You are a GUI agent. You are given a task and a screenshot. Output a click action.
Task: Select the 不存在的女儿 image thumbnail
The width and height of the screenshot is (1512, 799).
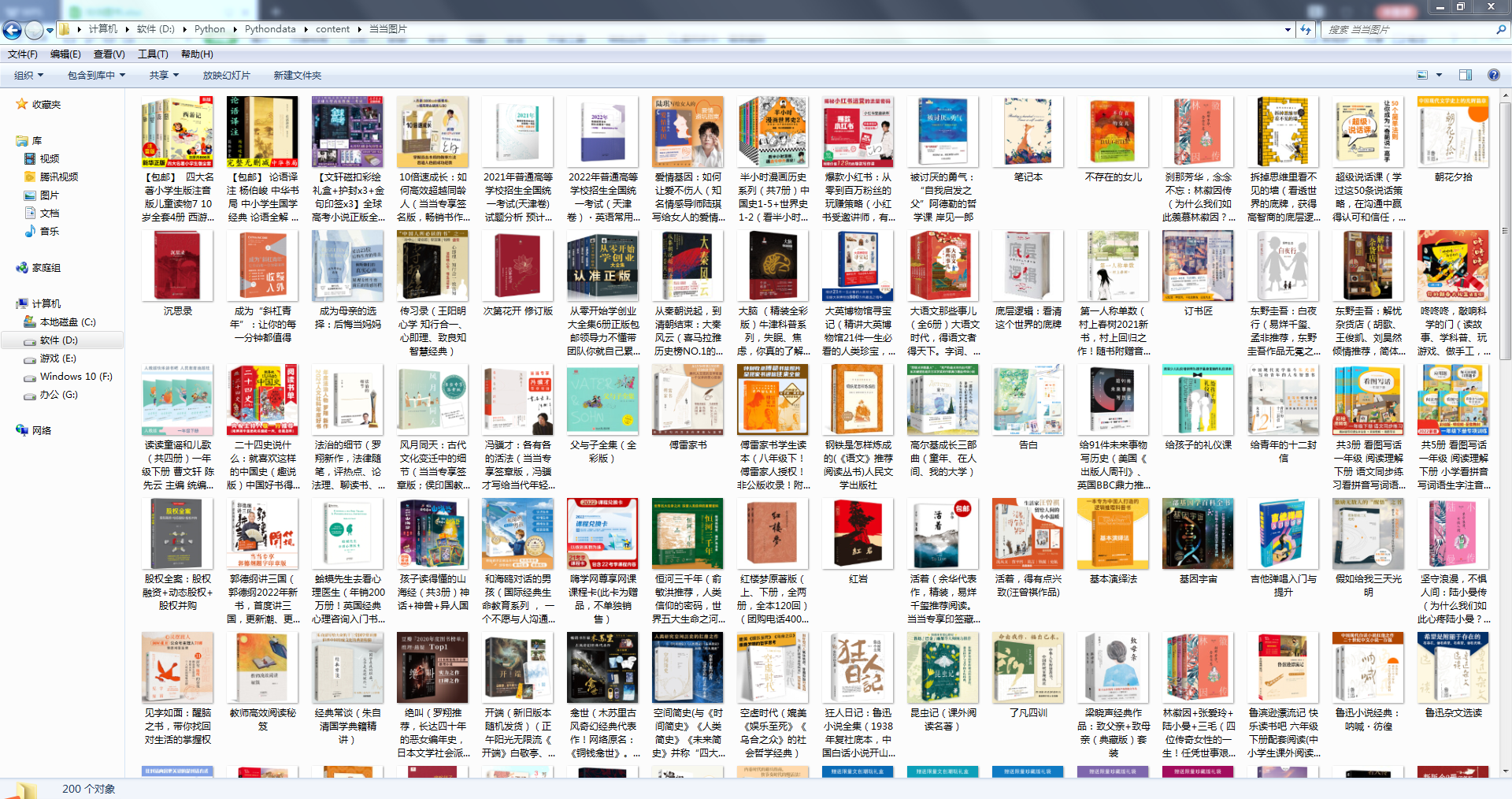click(x=1113, y=132)
